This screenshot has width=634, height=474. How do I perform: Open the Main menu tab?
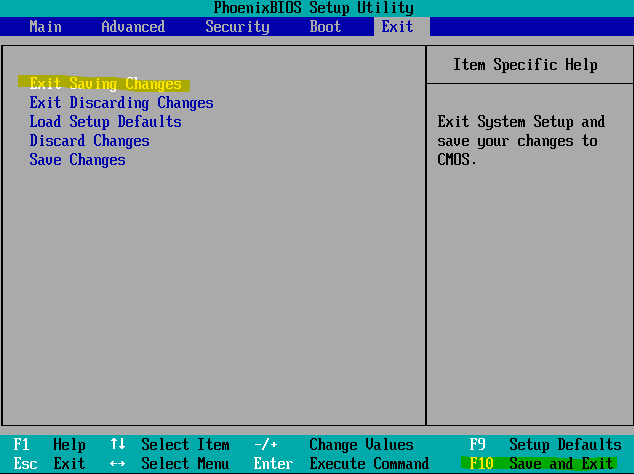(x=45, y=27)
